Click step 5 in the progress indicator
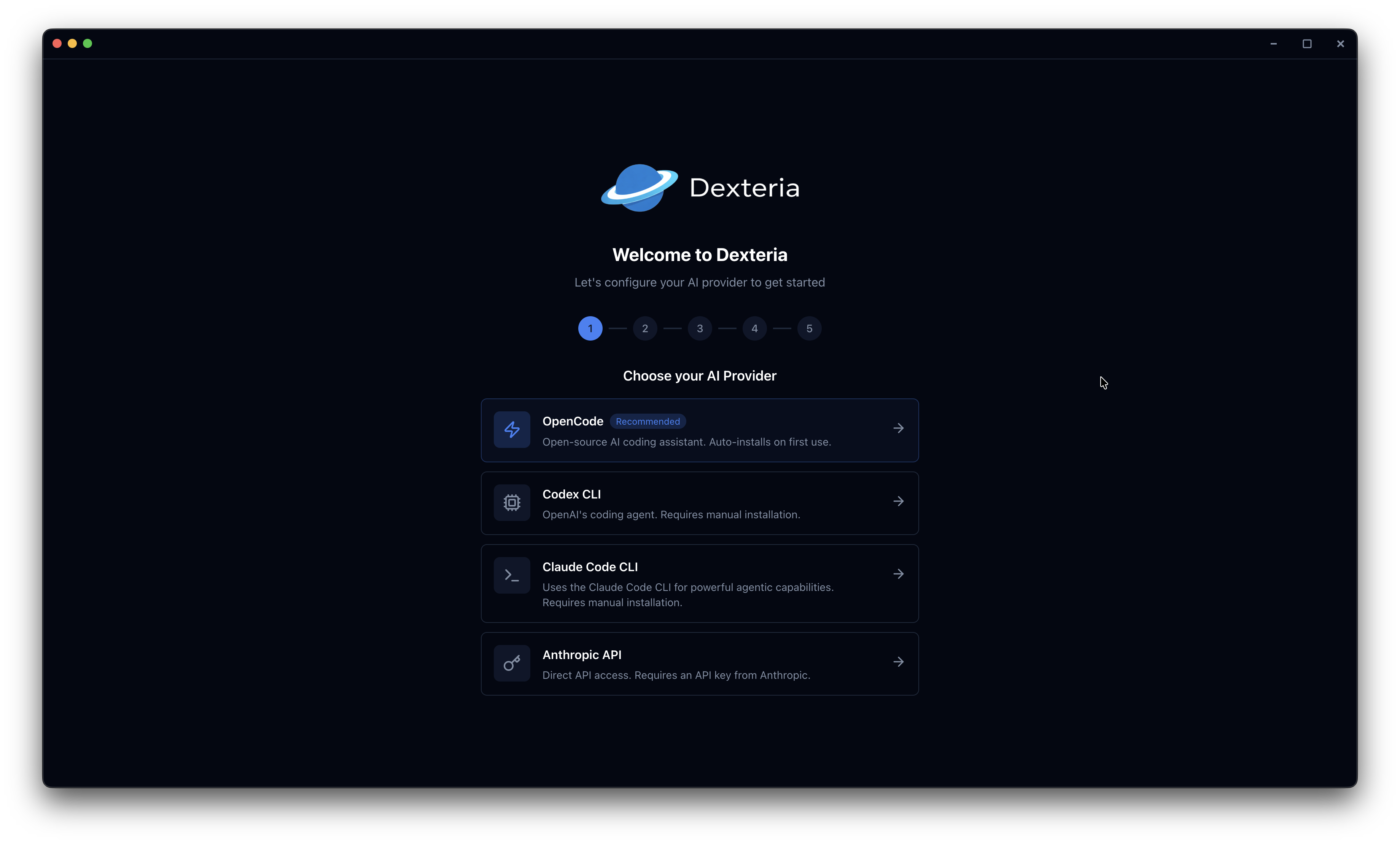1400x844 pixels. [809, 328]
